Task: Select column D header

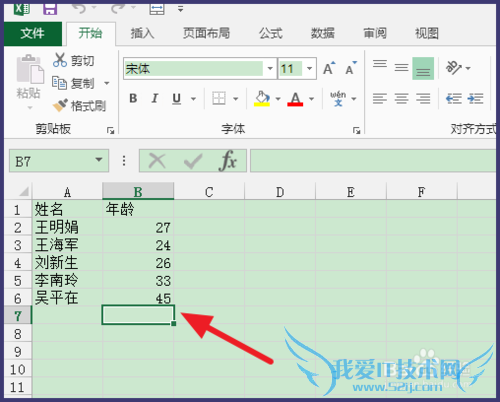Action: click(x=280, y=191)
